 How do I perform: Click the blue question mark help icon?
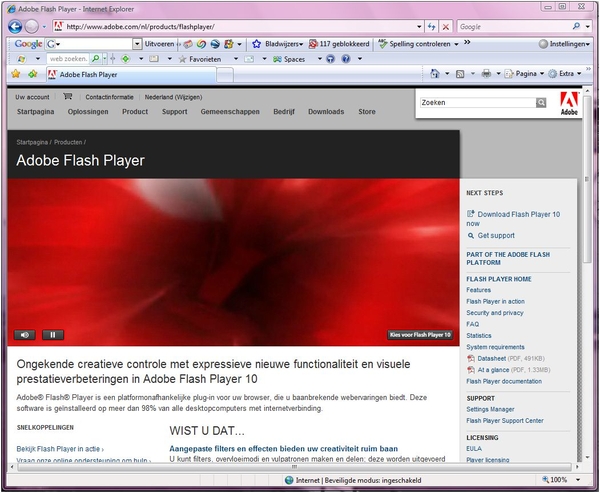pos(346,59)
